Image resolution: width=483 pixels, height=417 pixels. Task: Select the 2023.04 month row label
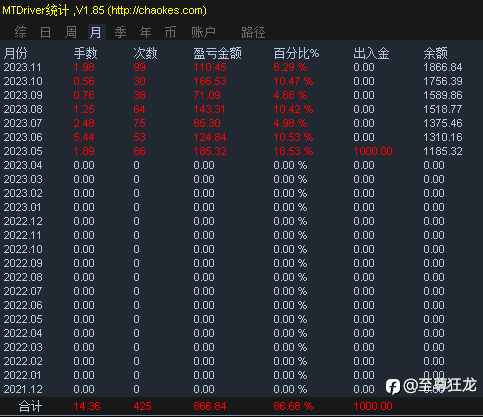(x=23, y=165)
